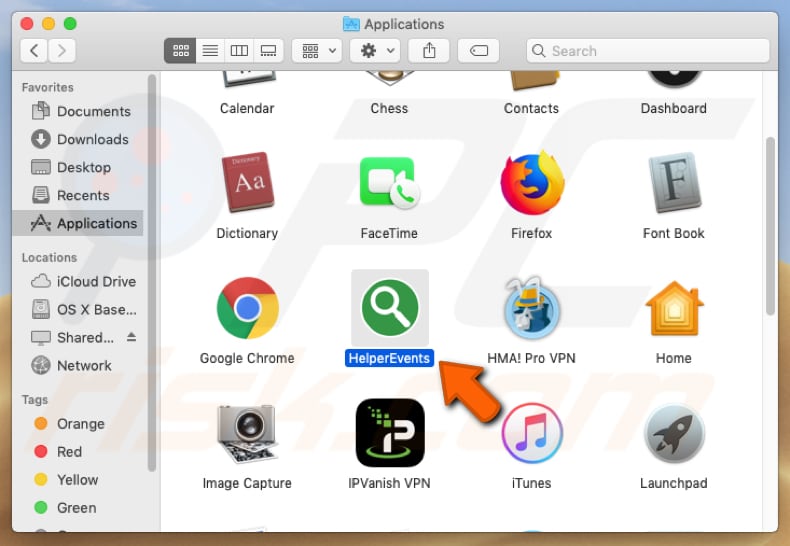The height and width of the screenshot is (546, 790).
Task: Click the file list vertical scrollbar
Action: point(770,226)
